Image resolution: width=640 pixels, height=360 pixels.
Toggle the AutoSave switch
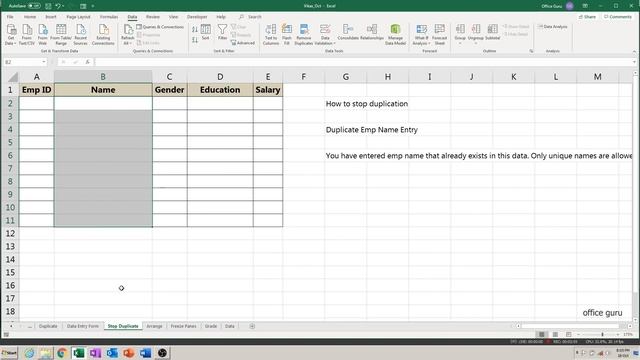click(x=34, y=6)
